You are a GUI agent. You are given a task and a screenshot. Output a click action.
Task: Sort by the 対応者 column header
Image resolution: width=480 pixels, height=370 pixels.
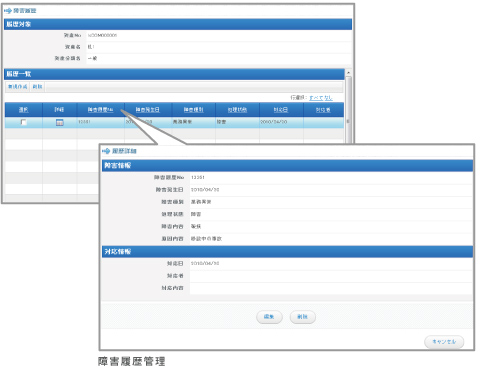pos(323,110)
